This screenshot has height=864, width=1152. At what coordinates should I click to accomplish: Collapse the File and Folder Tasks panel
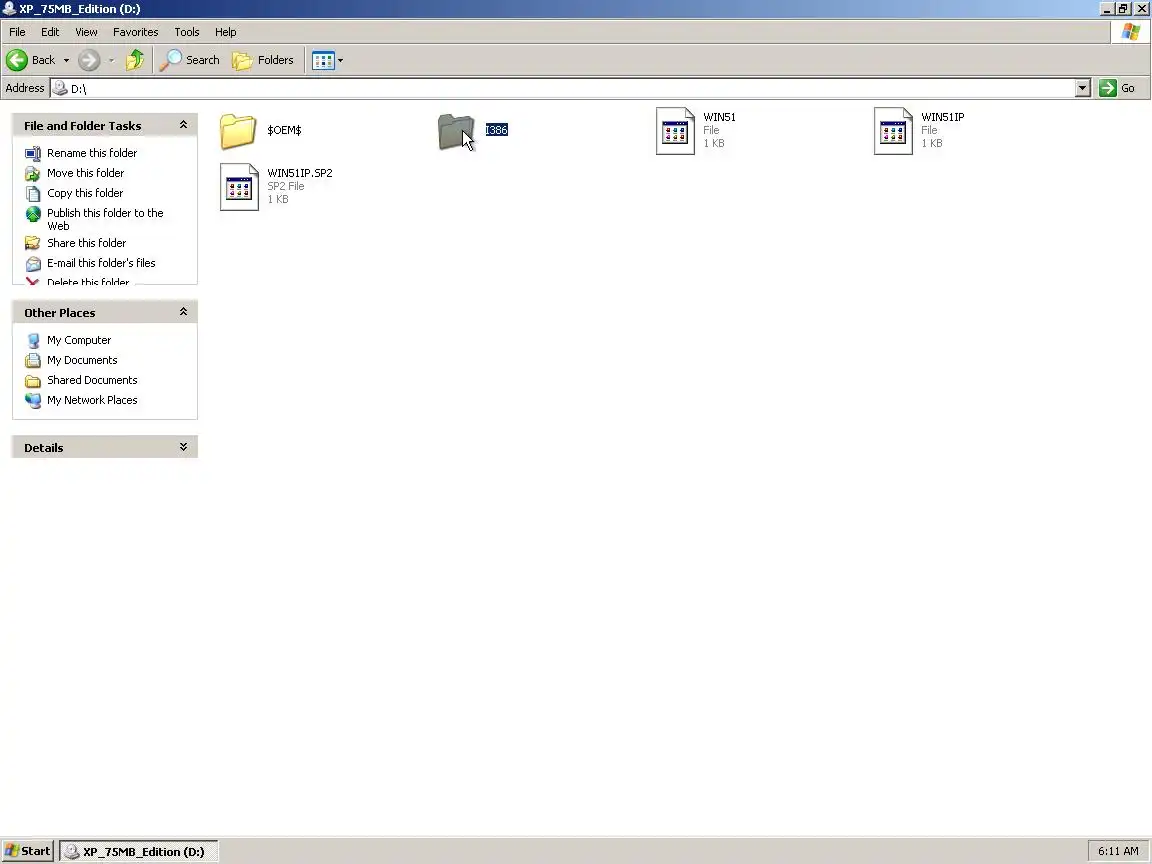[x=183, y=125]
